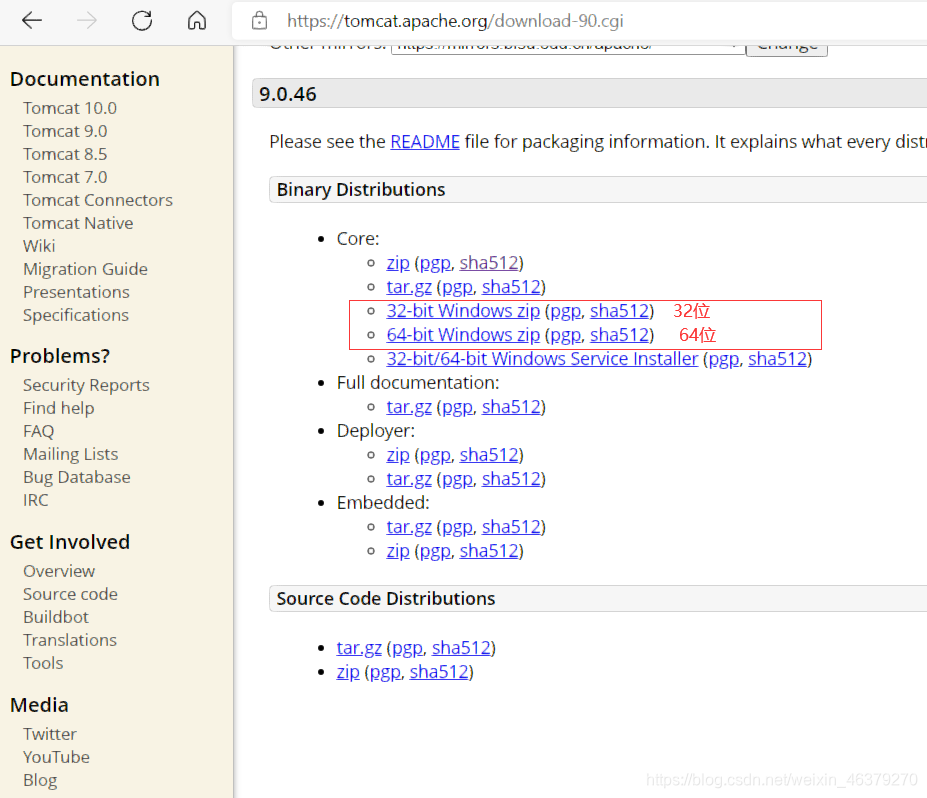Reload the page with the refresh icon
The height and width of the screenshot is (798, 927).
[x=142, y=21]
